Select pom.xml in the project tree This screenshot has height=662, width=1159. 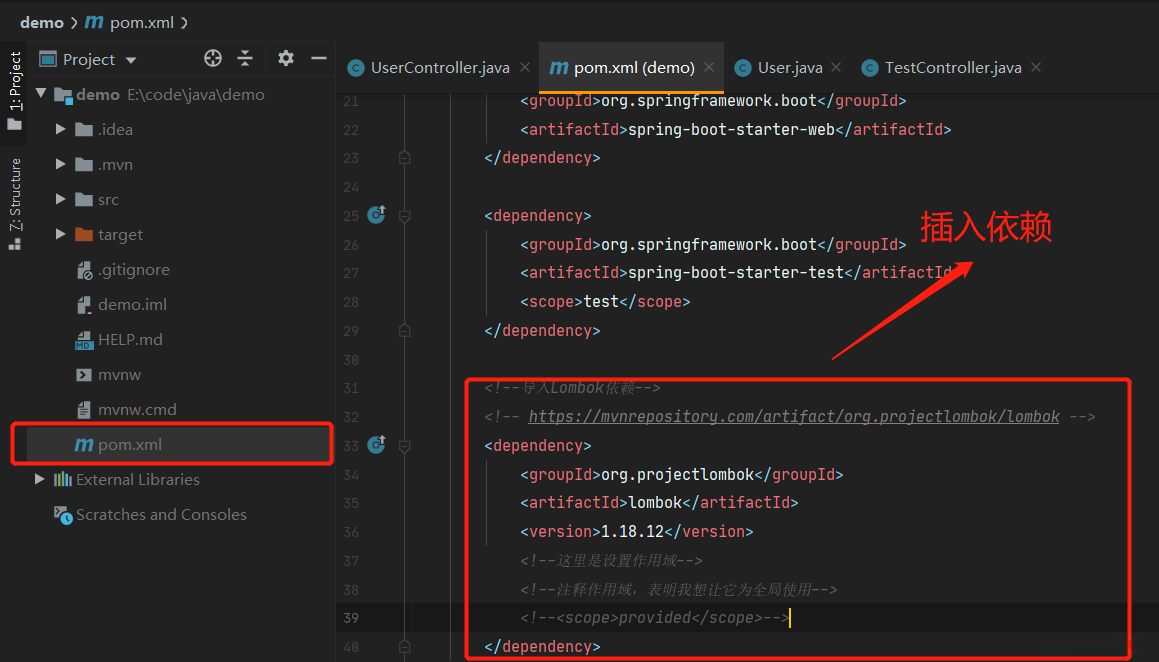tap(129, 444)
